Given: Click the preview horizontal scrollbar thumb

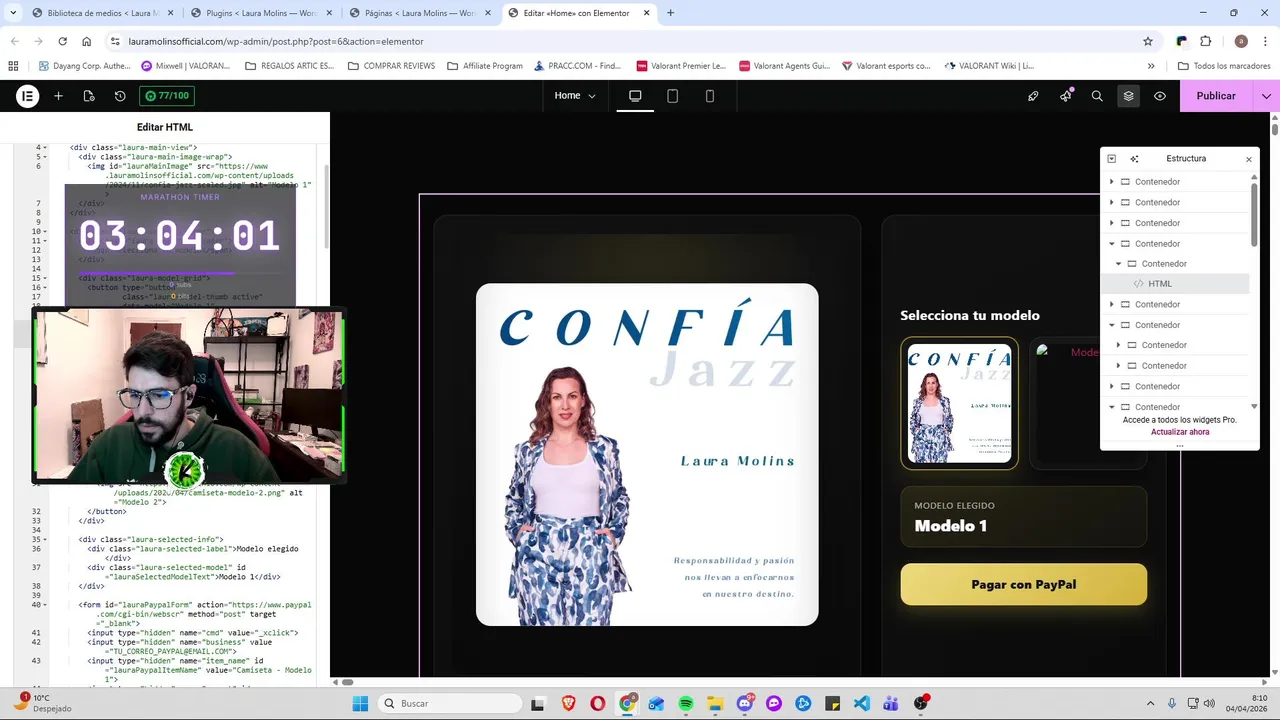Looking at the screenshot, I should point(348,682).
